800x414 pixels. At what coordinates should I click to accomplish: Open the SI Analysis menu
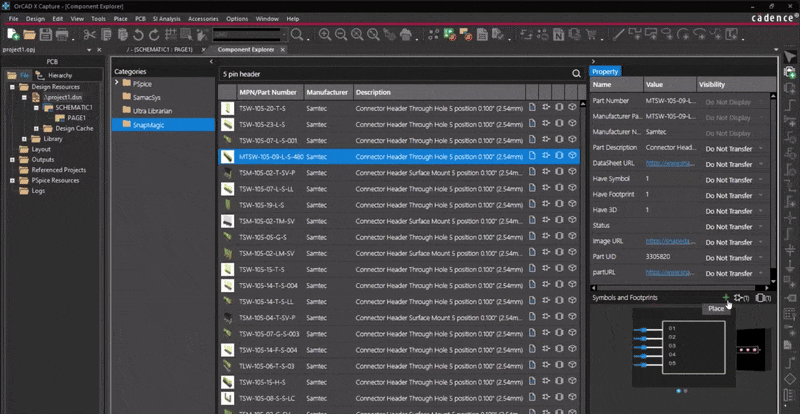[166, 19]
